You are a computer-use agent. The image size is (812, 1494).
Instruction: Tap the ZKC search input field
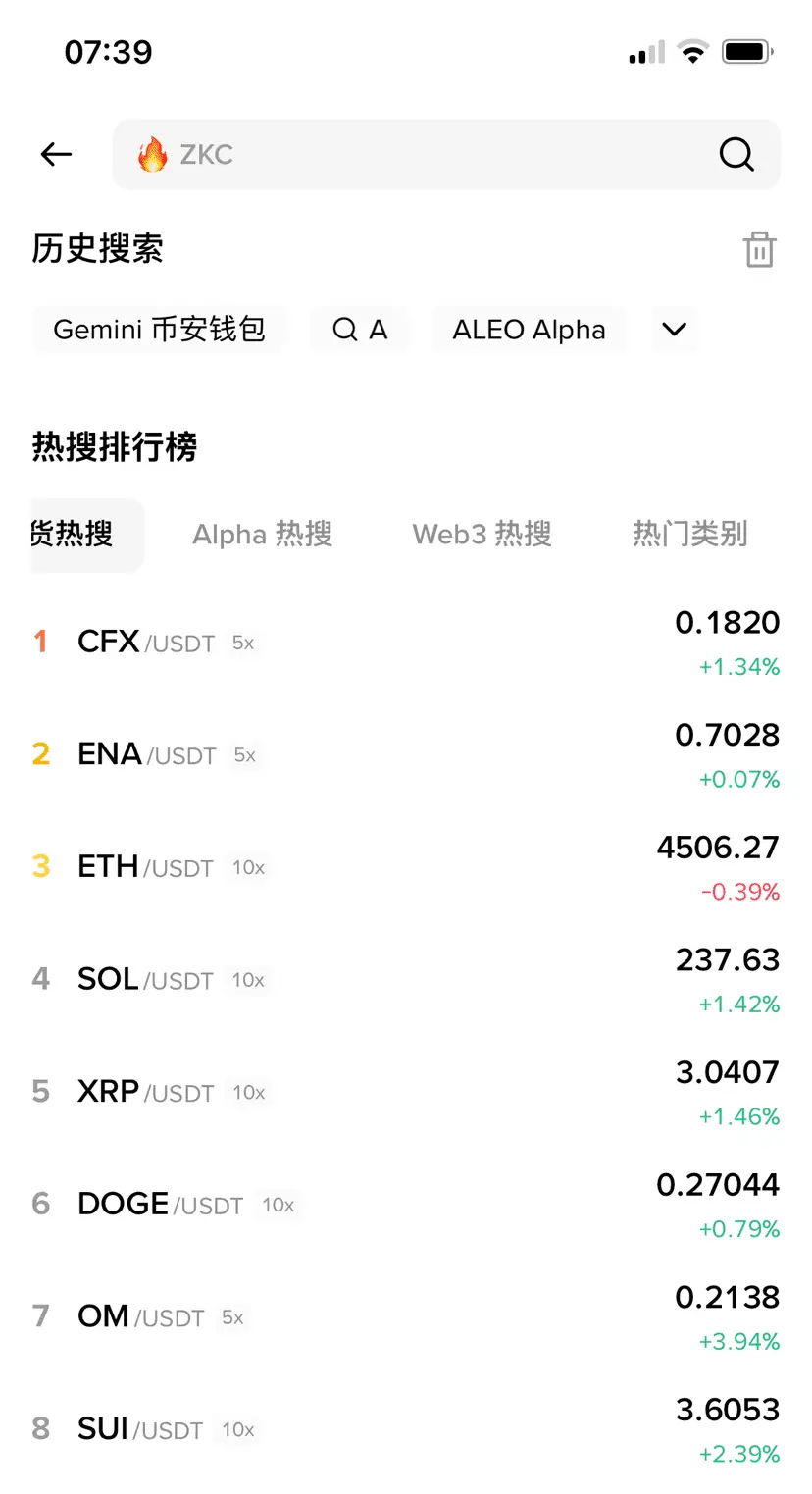coord(446,154)
